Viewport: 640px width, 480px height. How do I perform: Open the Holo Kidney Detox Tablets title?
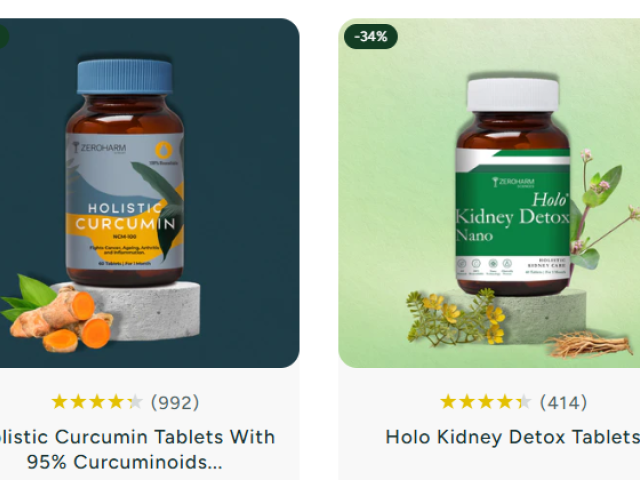tap(513, 437)
